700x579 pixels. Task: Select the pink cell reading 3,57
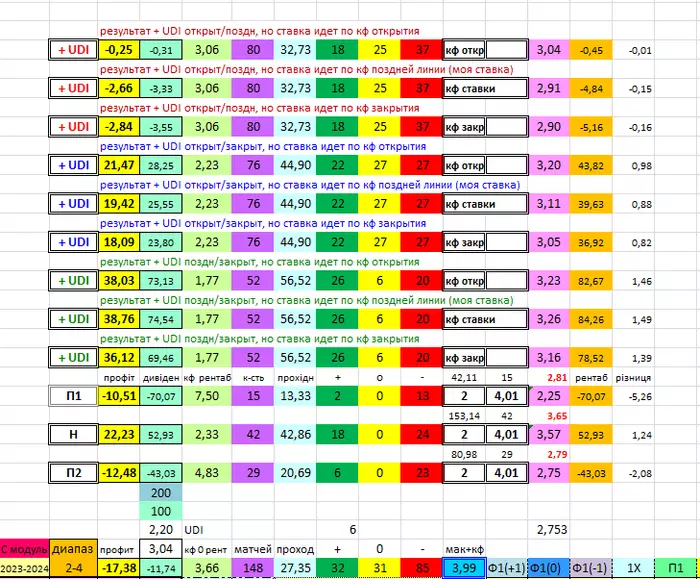(x=549, y=434)
